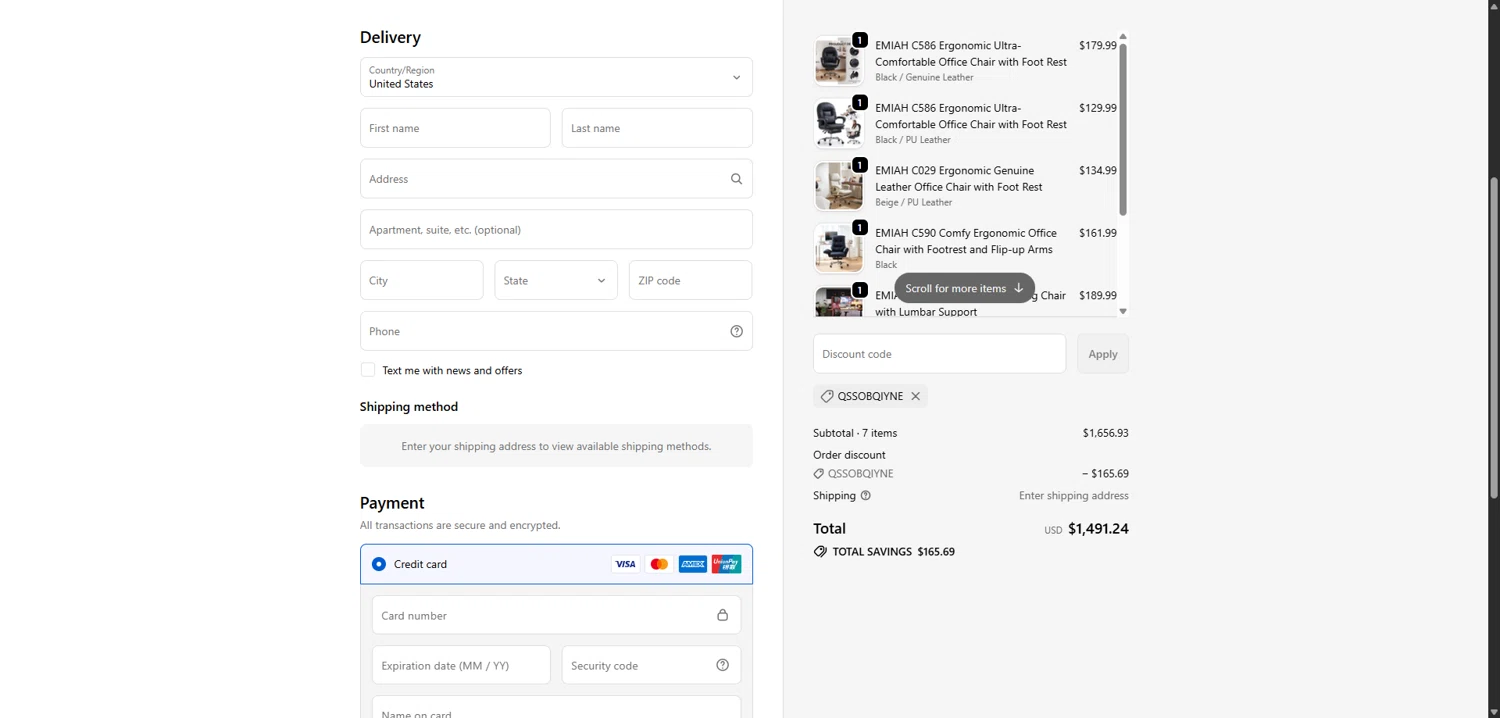
Task: Select the Credit card radio button
Action: click(379, 564)
